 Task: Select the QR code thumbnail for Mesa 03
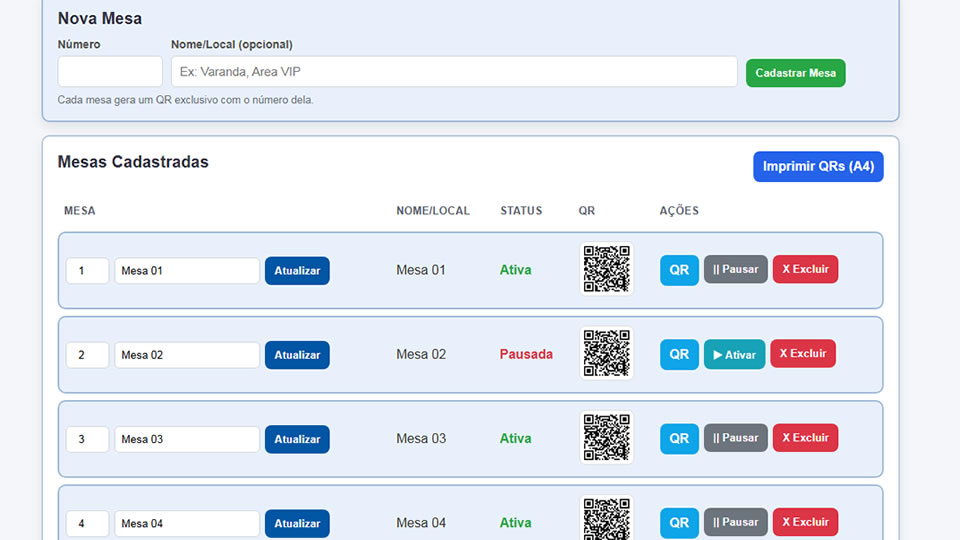tap(606, 437)
